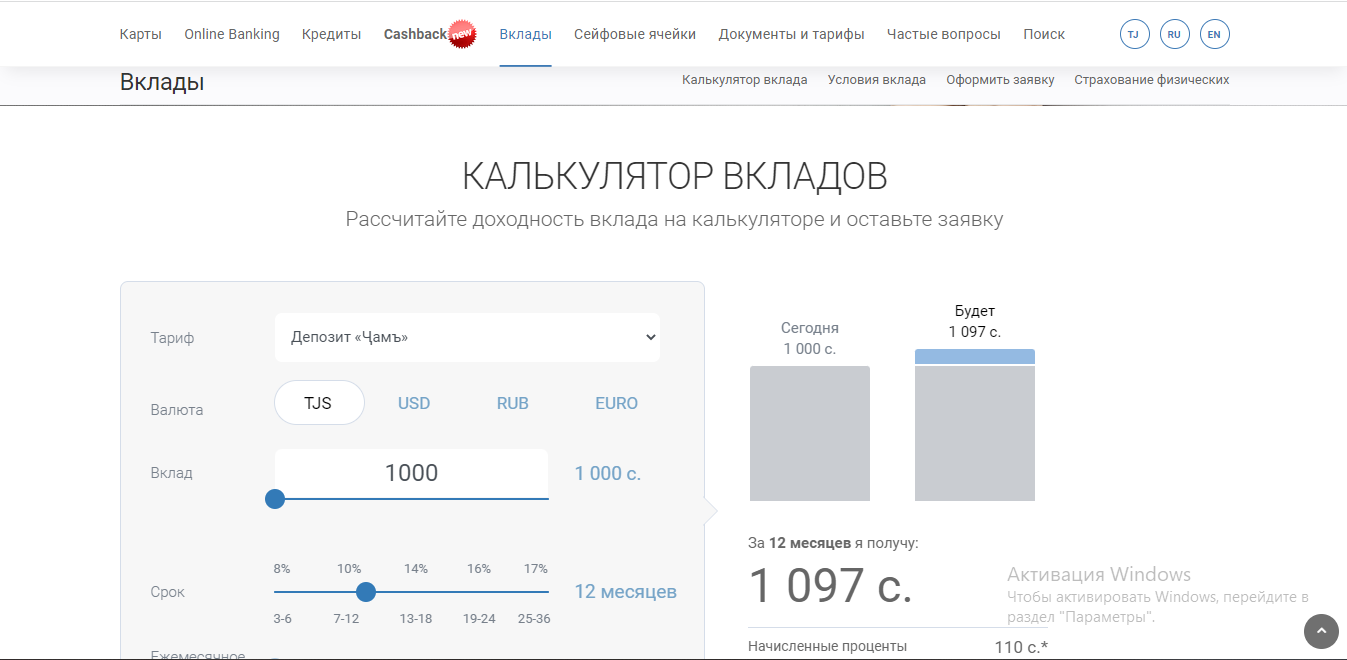1347x660 pixels.
Task: Click the Срок slider handle
Action: [366, 592]
